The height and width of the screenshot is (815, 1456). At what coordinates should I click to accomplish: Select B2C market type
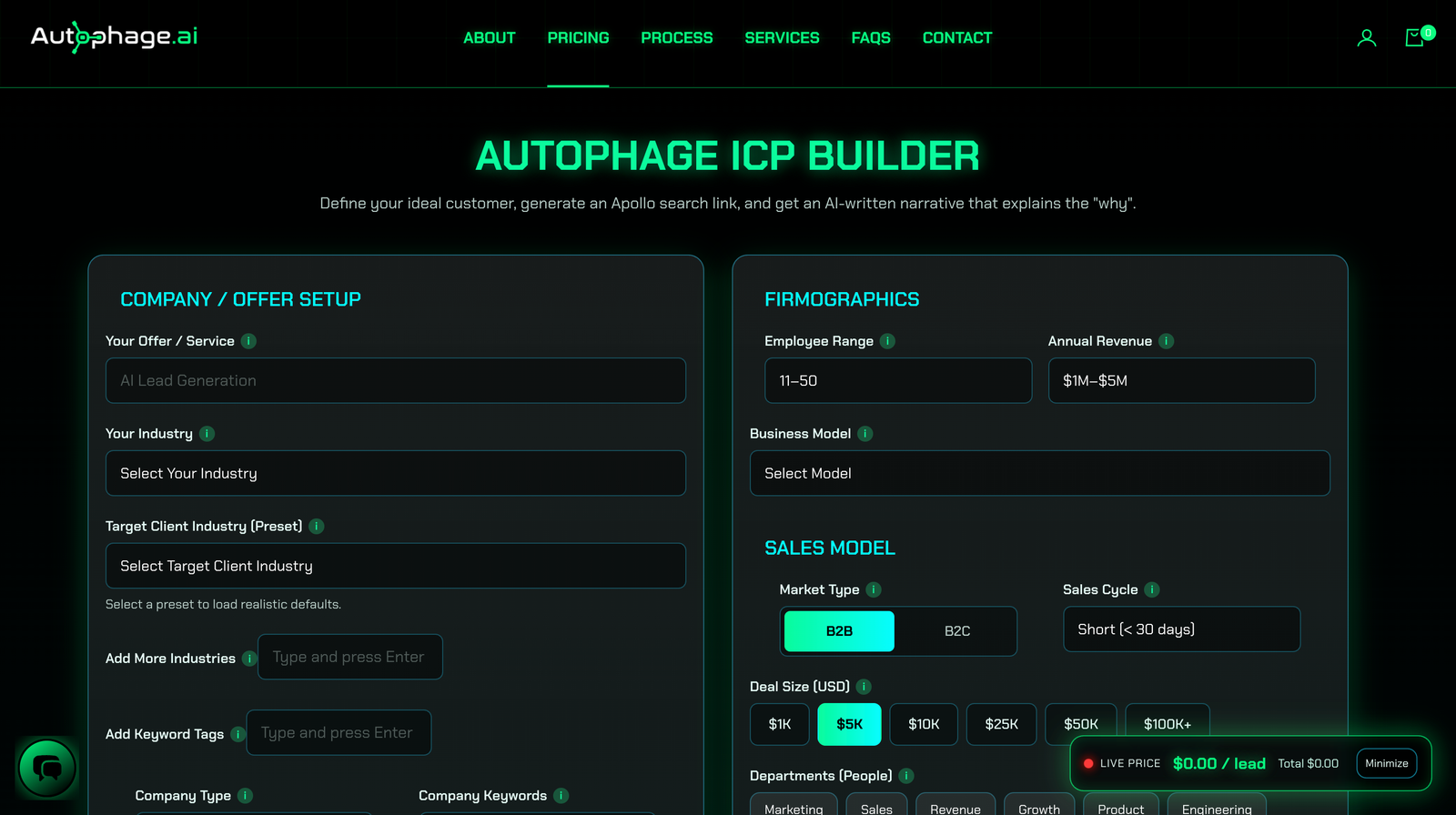[957, 631]
